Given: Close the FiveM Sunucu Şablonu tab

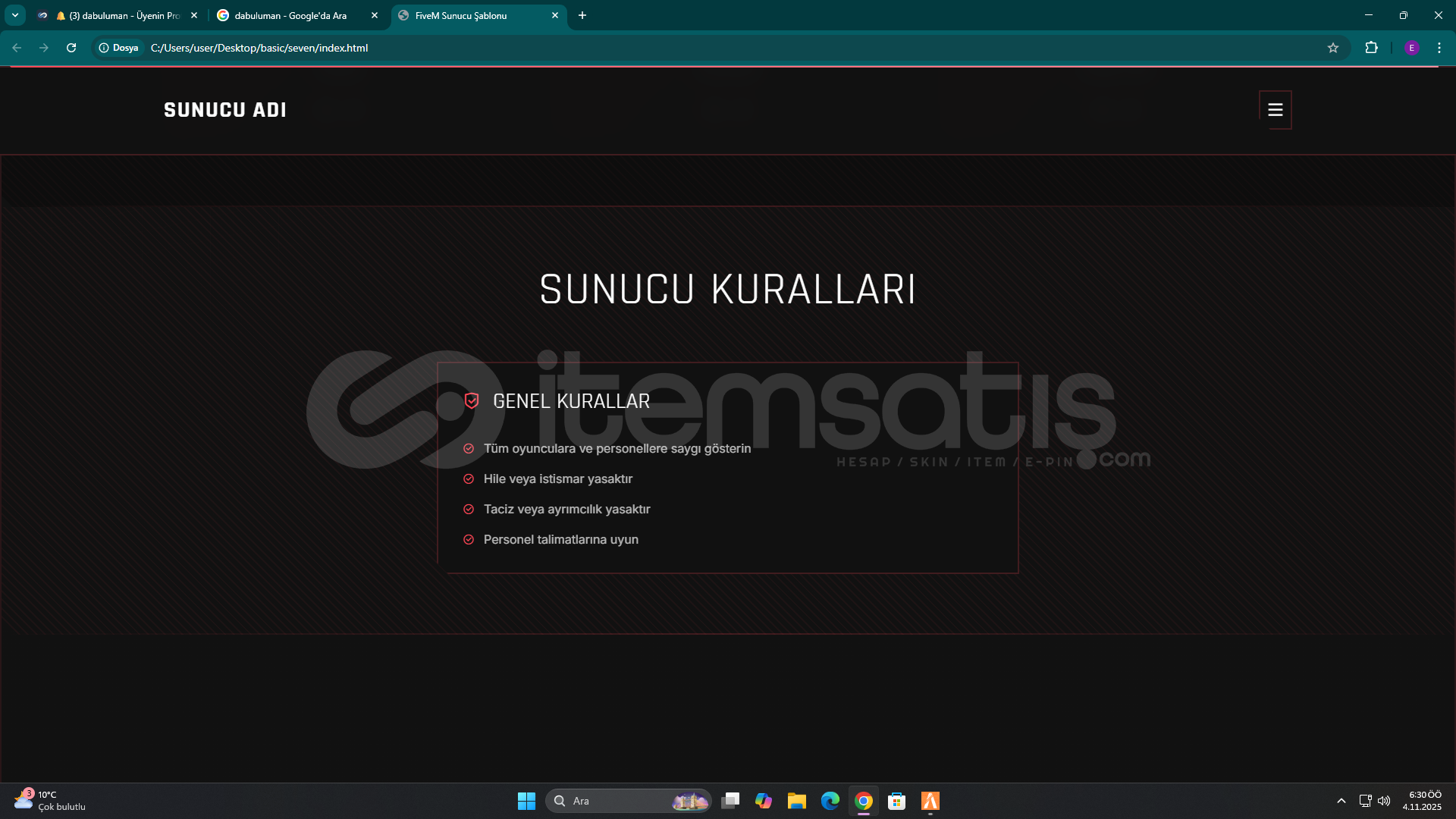Looking at the screenshot, I should tap(555, 15).
